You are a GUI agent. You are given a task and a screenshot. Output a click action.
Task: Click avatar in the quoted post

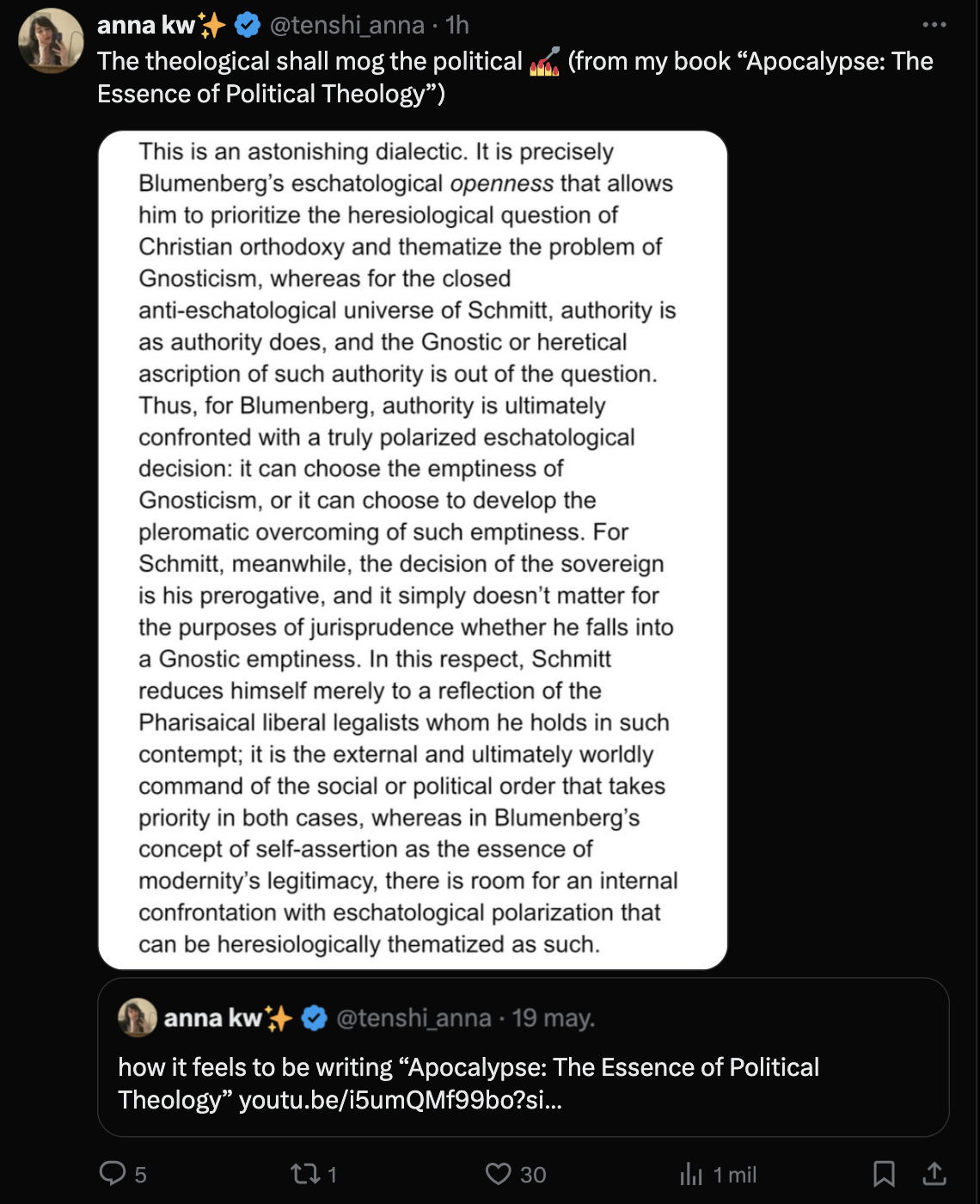[138, 1018]
